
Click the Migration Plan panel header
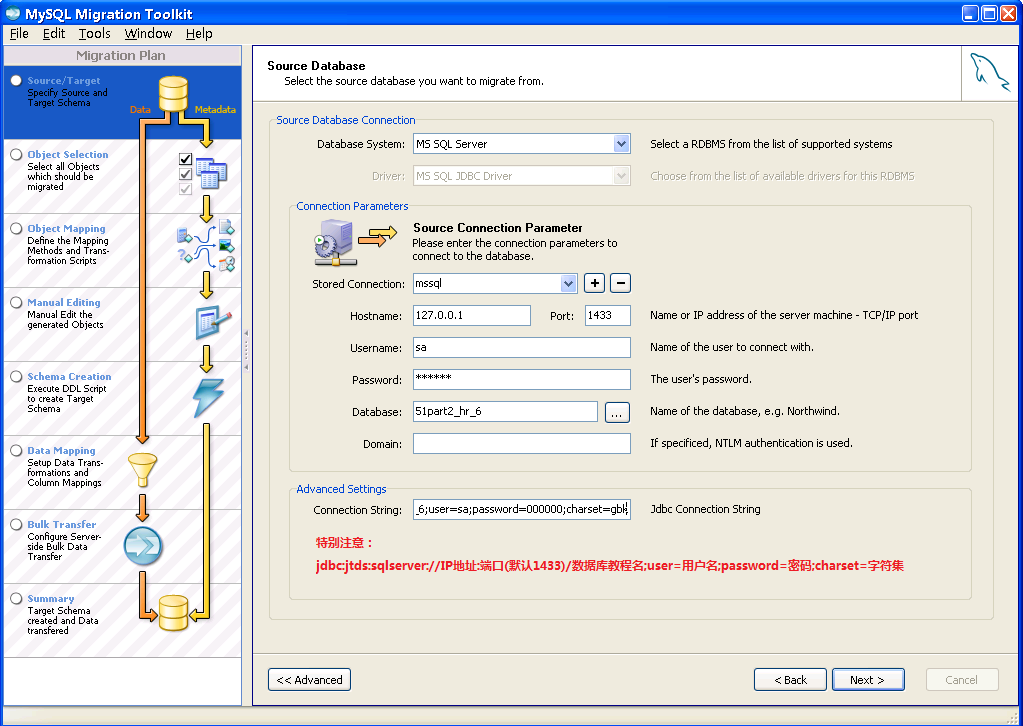[122, 55]
